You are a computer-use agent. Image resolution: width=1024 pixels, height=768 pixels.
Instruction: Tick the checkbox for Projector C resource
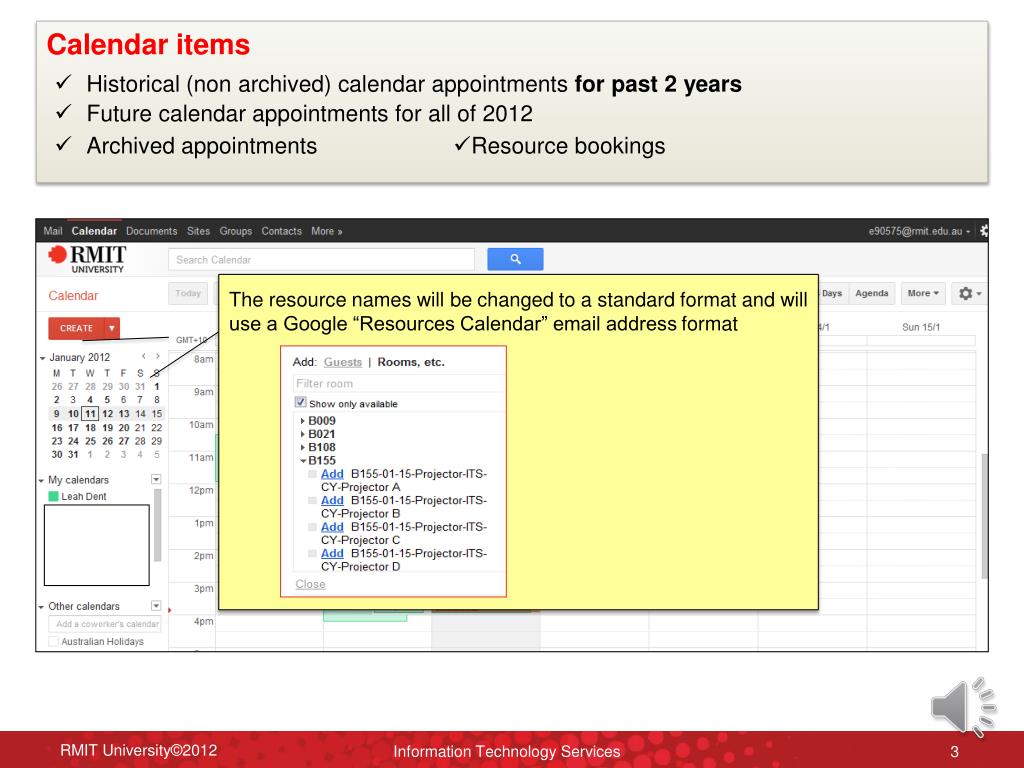[x=313, y=527]
